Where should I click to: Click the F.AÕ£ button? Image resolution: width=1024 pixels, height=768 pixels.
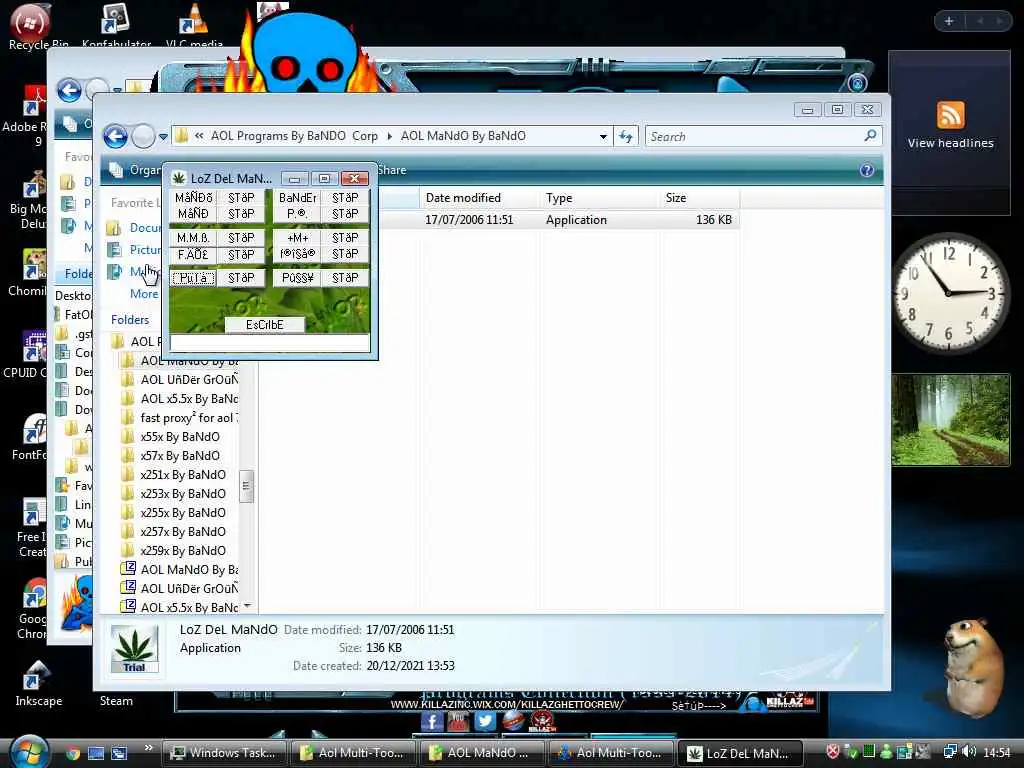[193, 254]
